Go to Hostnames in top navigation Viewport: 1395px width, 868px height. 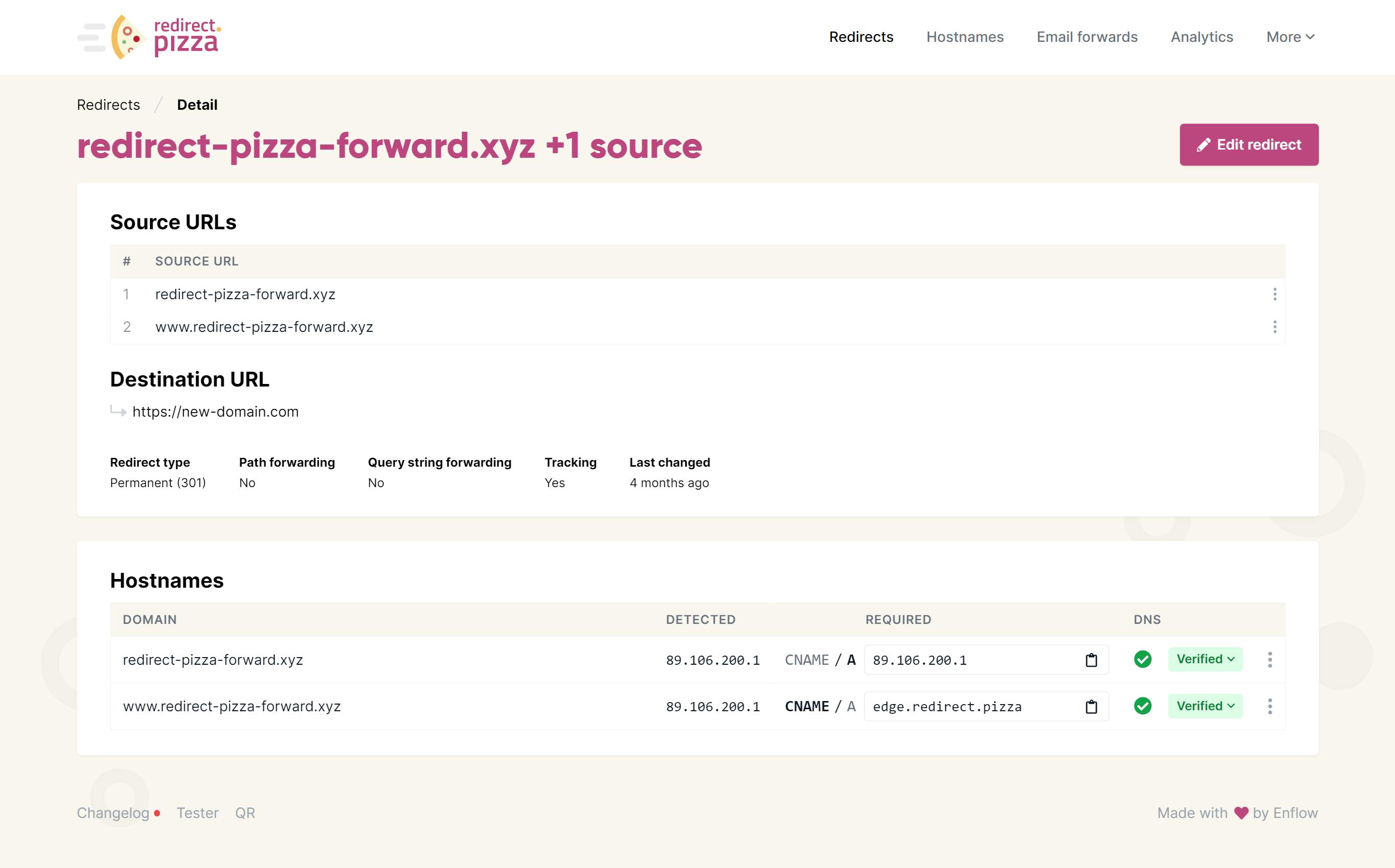point(965,37)
